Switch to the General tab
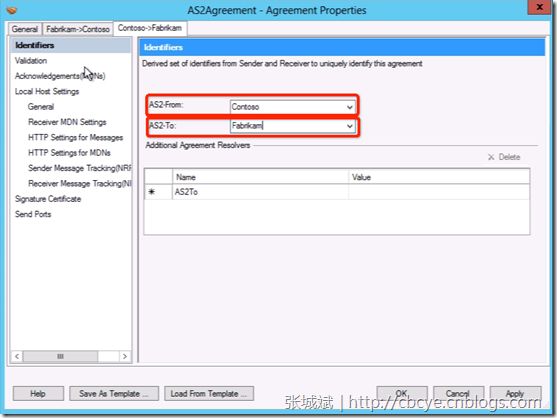 [x=25, y=29]
